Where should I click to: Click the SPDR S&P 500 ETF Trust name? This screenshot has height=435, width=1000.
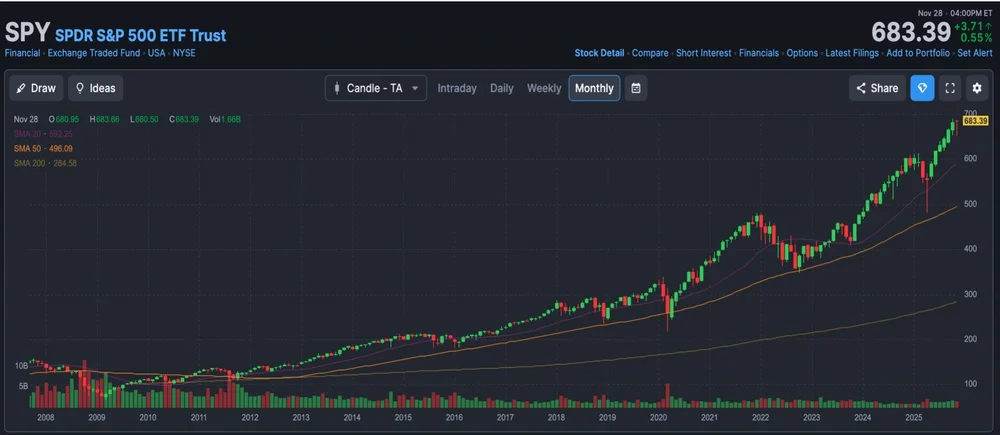click(x=140, y=35)
